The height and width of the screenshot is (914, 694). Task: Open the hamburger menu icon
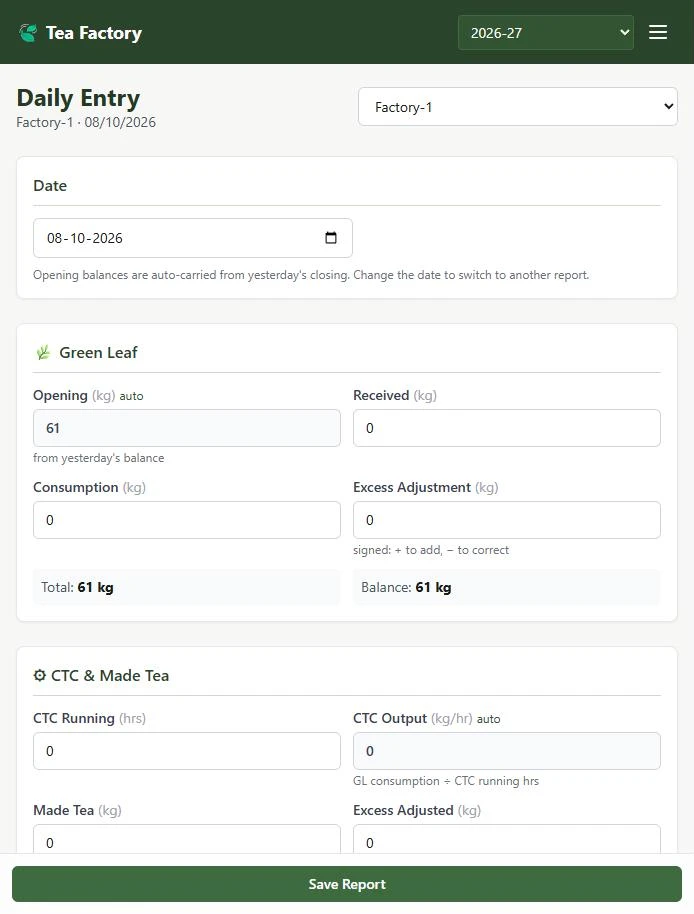click(658, 32)
